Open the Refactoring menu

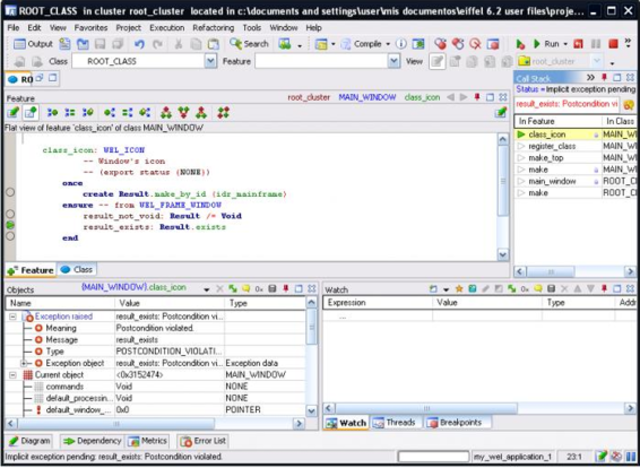[213, 28]
